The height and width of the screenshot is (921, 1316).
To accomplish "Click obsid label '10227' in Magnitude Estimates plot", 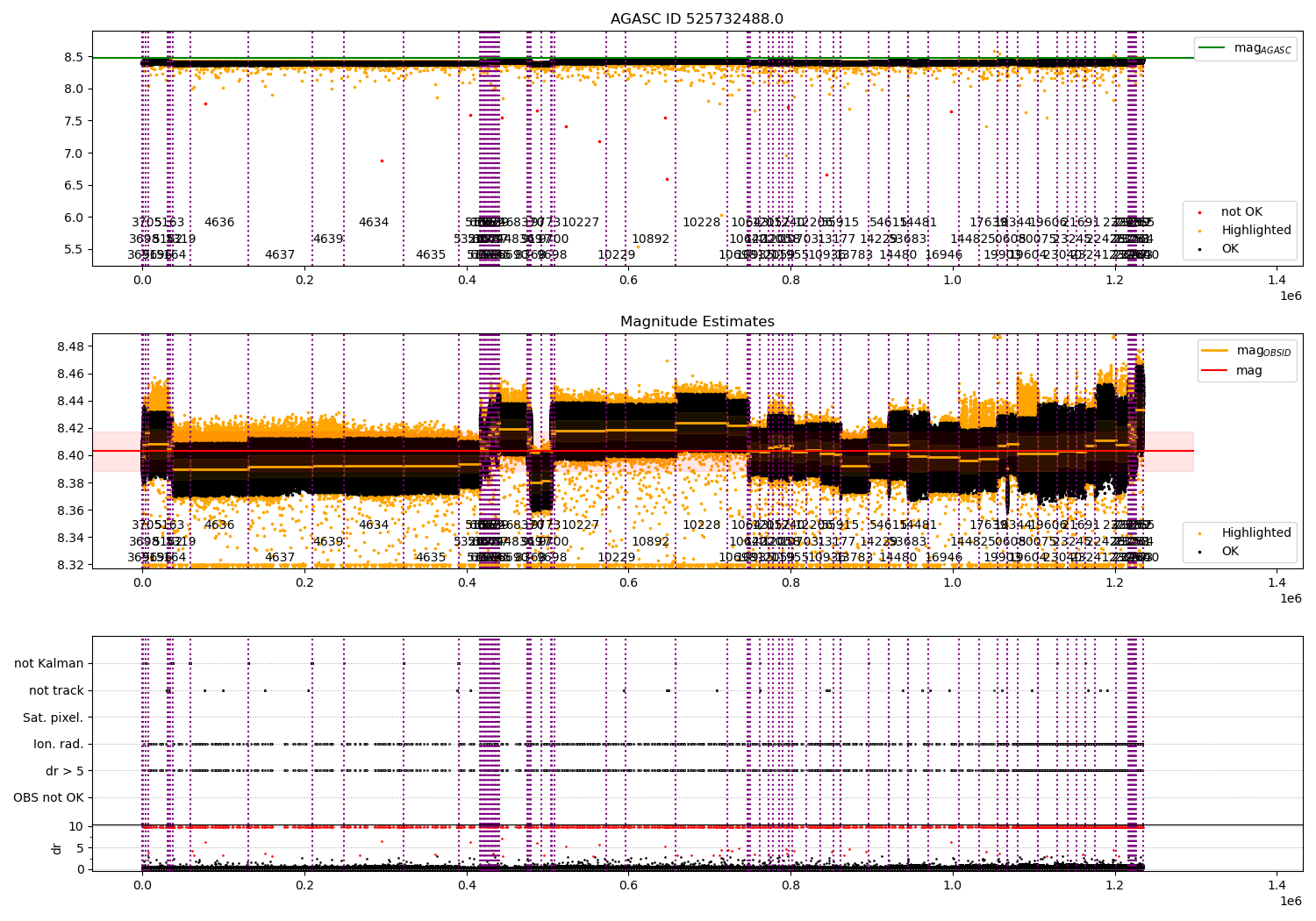I will tap(581, 525).
